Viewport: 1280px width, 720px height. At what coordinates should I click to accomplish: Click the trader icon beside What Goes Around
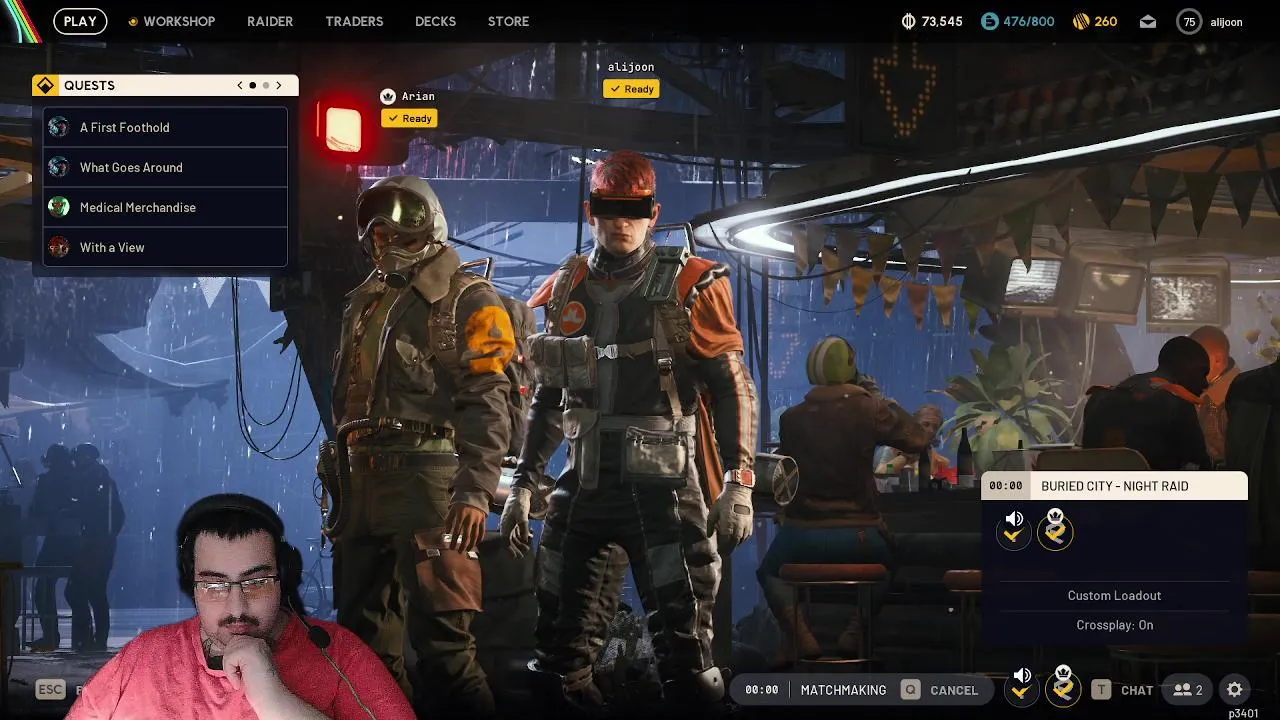(x=59, y=167)
